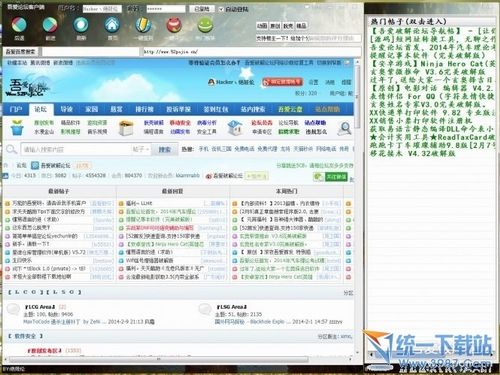Open the 家园 navigation tab
The height and width of the screenshot is (375, 500).
coord(91,109)
